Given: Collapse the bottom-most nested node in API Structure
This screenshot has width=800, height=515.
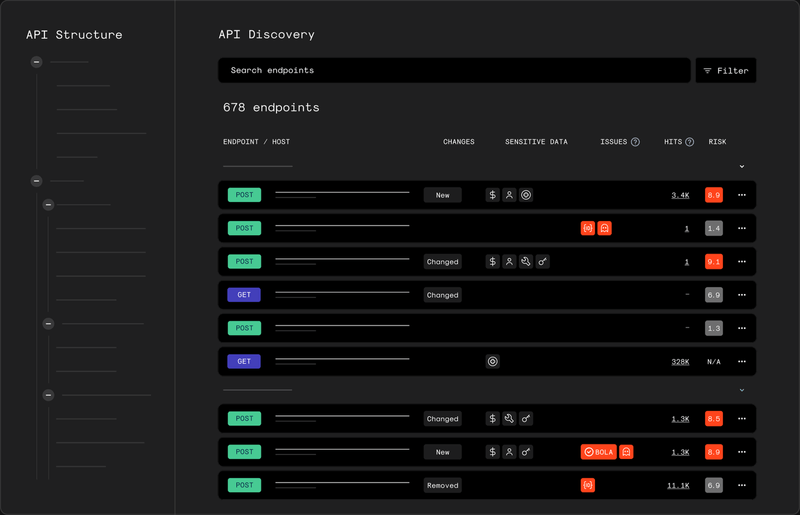Looking at the screenshot, I should pyautogui.click(x=48, y=395).
